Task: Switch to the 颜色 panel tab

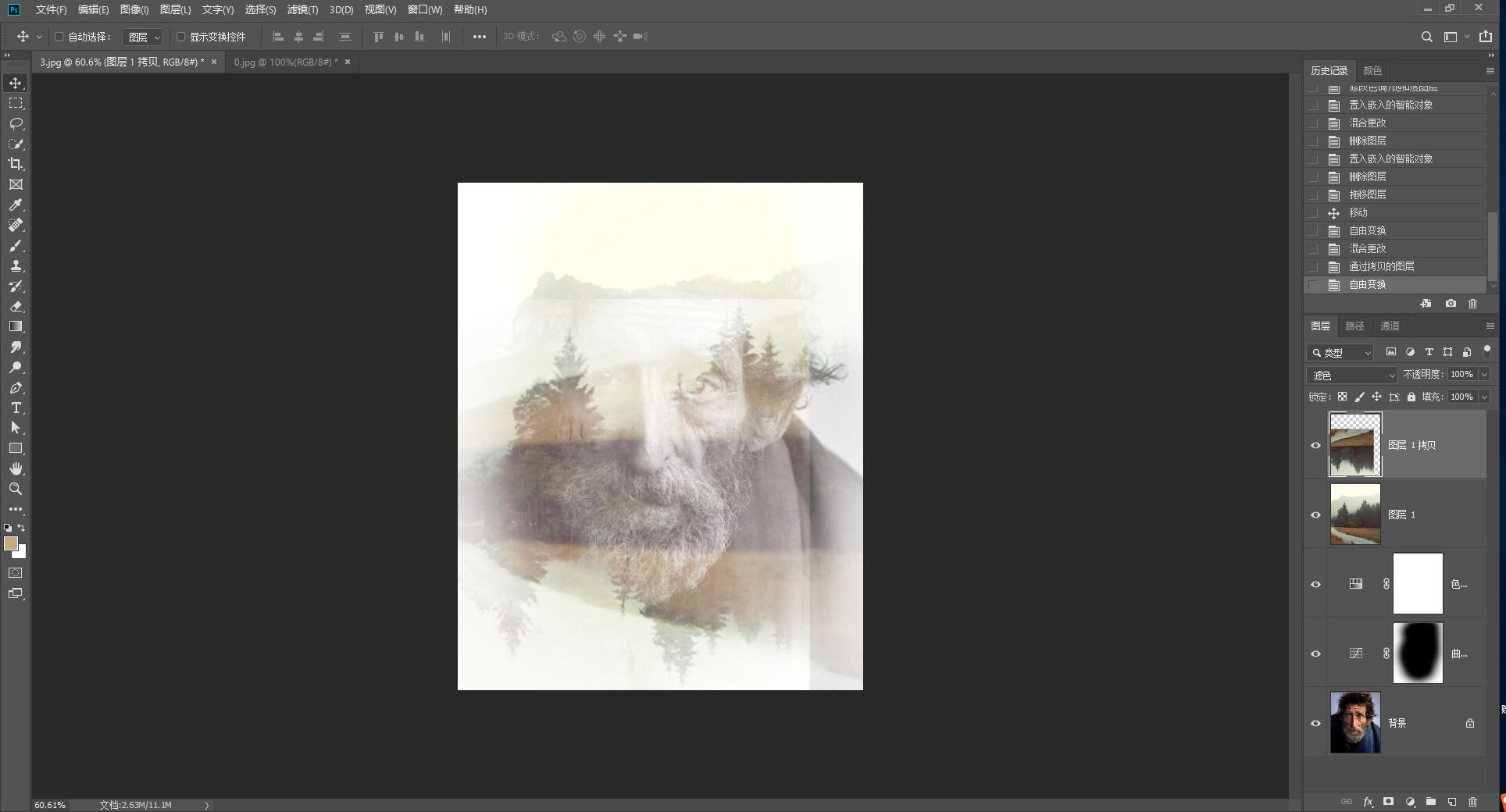Action: coord(1372,70)
